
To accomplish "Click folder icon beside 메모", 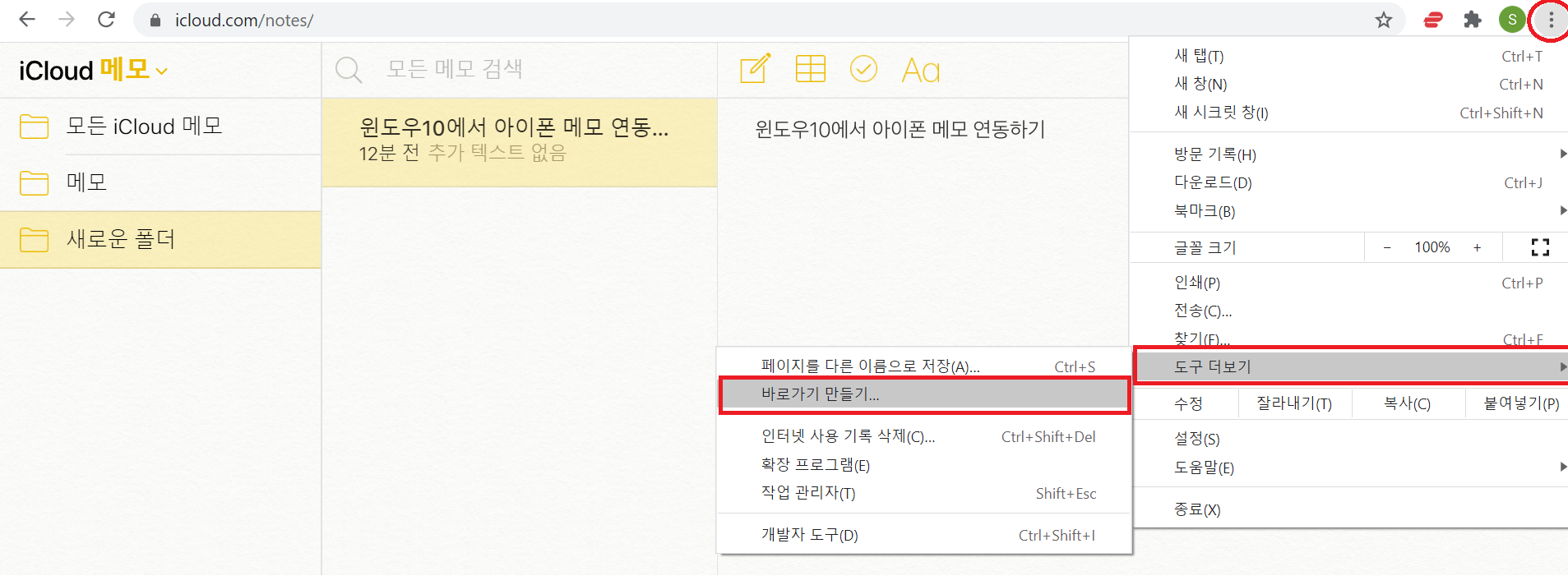I will point(34,182).
